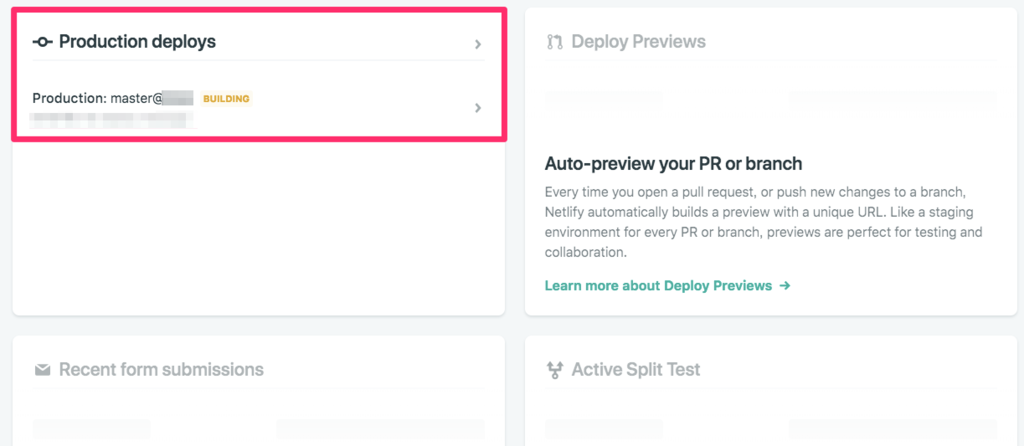Click the pull request icon beside Deploy Previews
This screenshot has width=1024, height=446.
tap(554, 42)
